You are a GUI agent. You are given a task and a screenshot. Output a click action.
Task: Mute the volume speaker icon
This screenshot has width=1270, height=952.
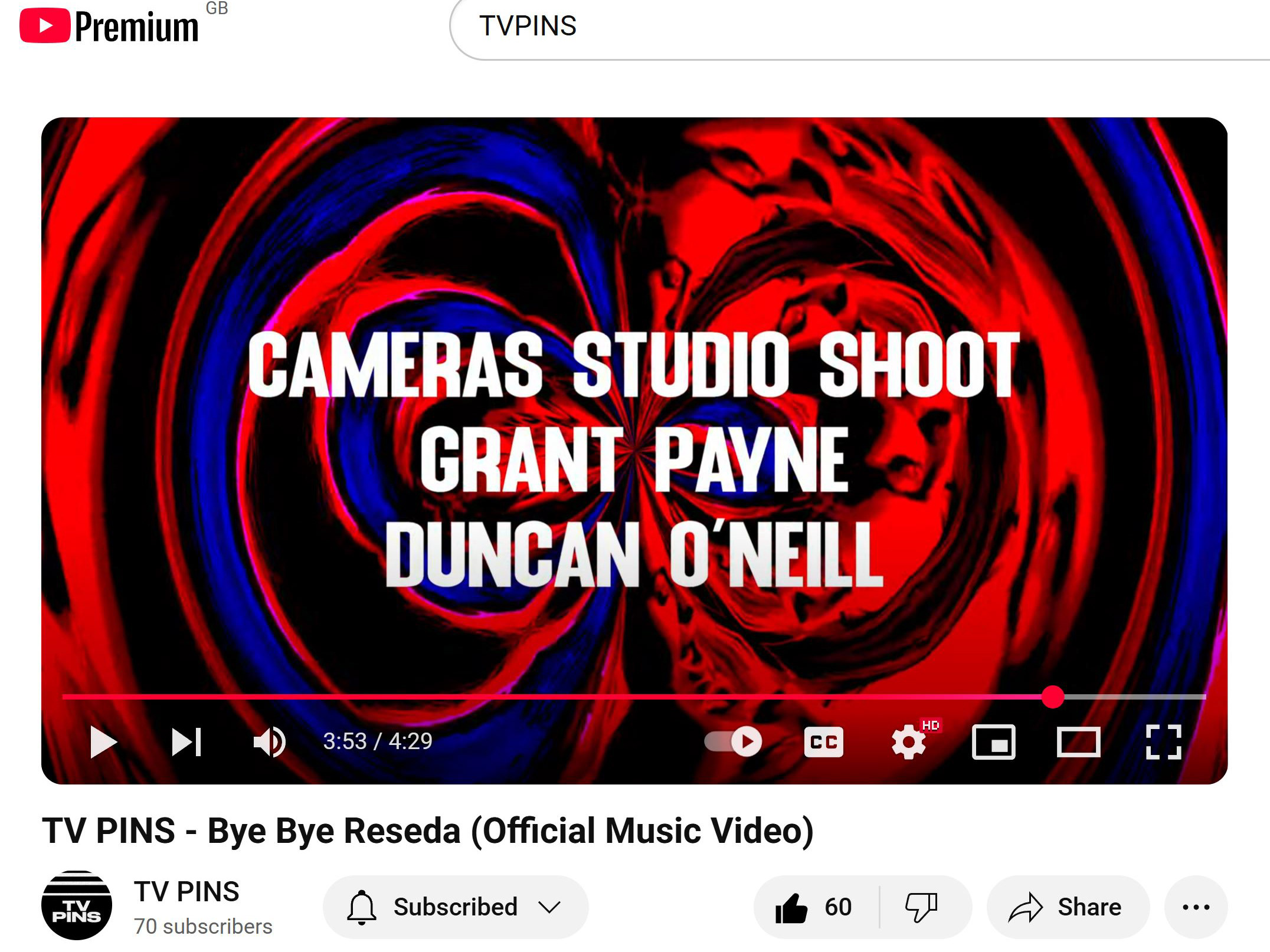click(269, 741)
